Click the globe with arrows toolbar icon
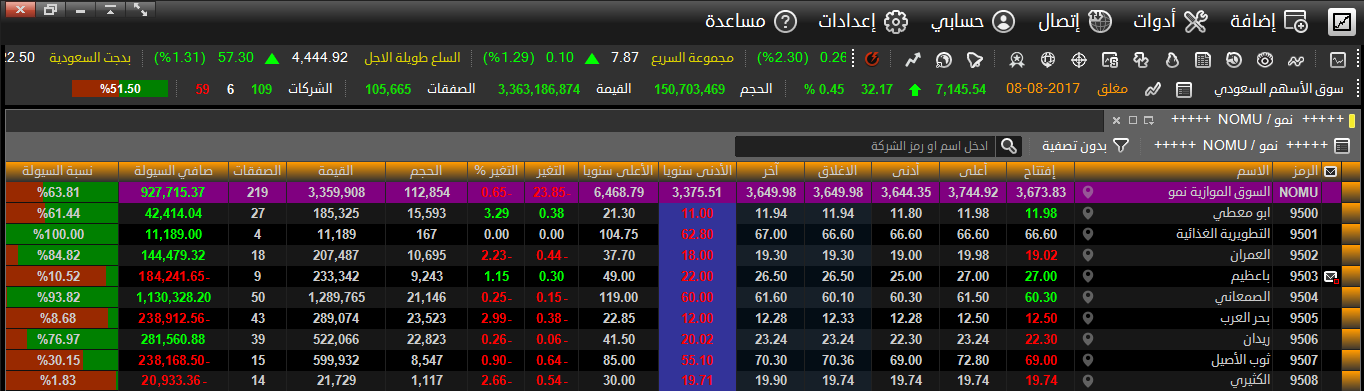 pos(1048,59)
